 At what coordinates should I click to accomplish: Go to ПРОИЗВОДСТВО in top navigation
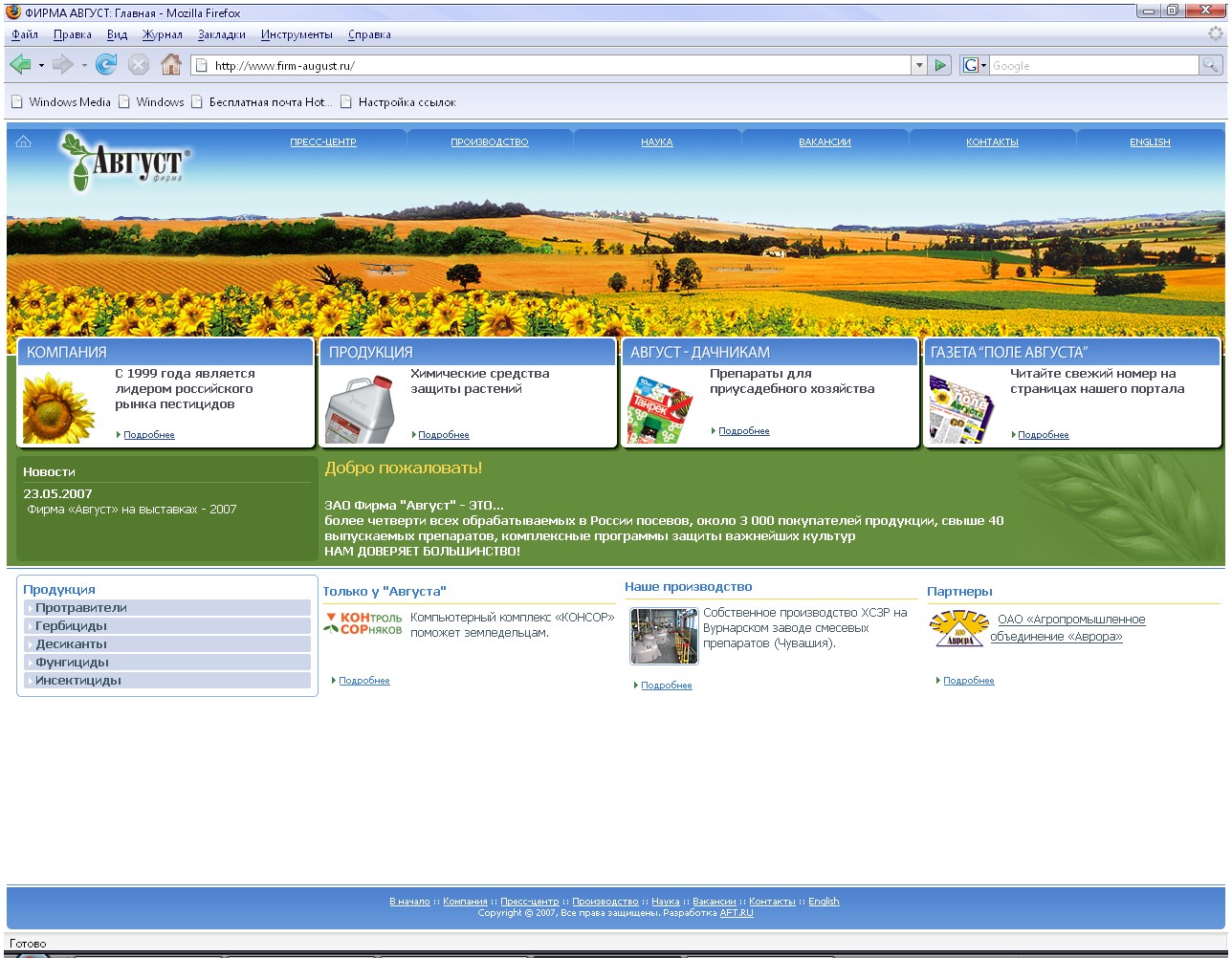point(490,142)
